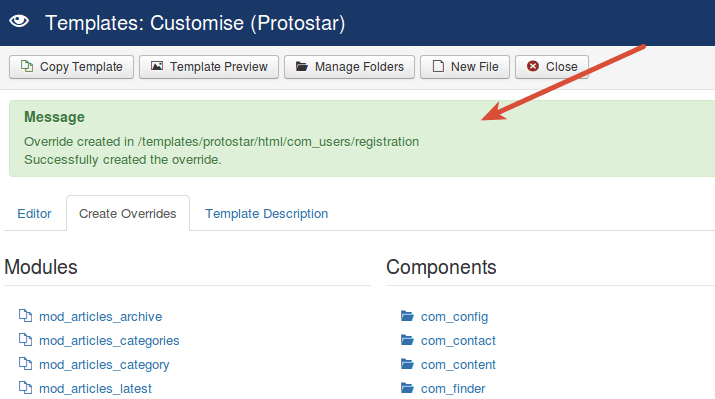This screenshot has height=399, width=715.
Task: Click the Copy Template button
Action: [x=71, y=67]
